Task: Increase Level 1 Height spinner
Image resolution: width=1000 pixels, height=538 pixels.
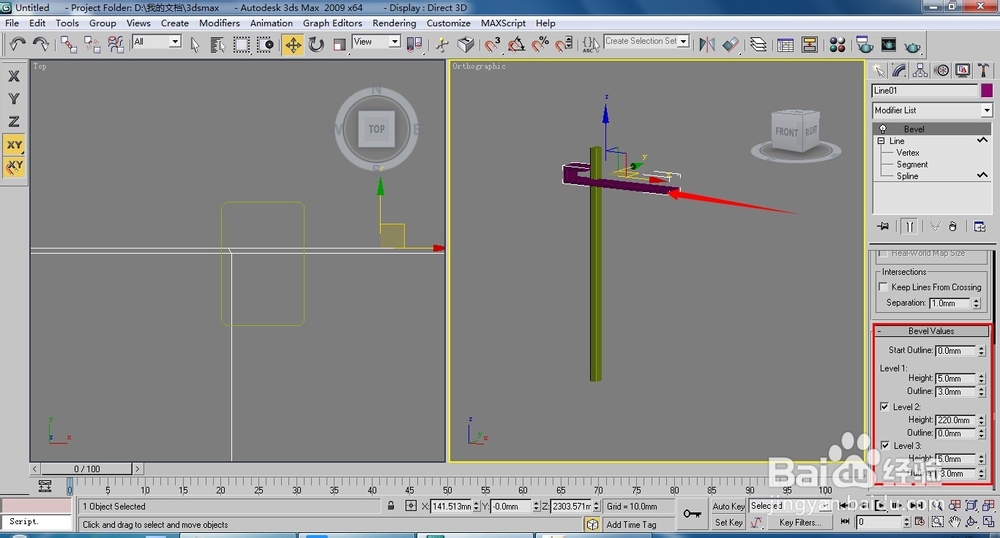Action: click(x=982, y=375)
